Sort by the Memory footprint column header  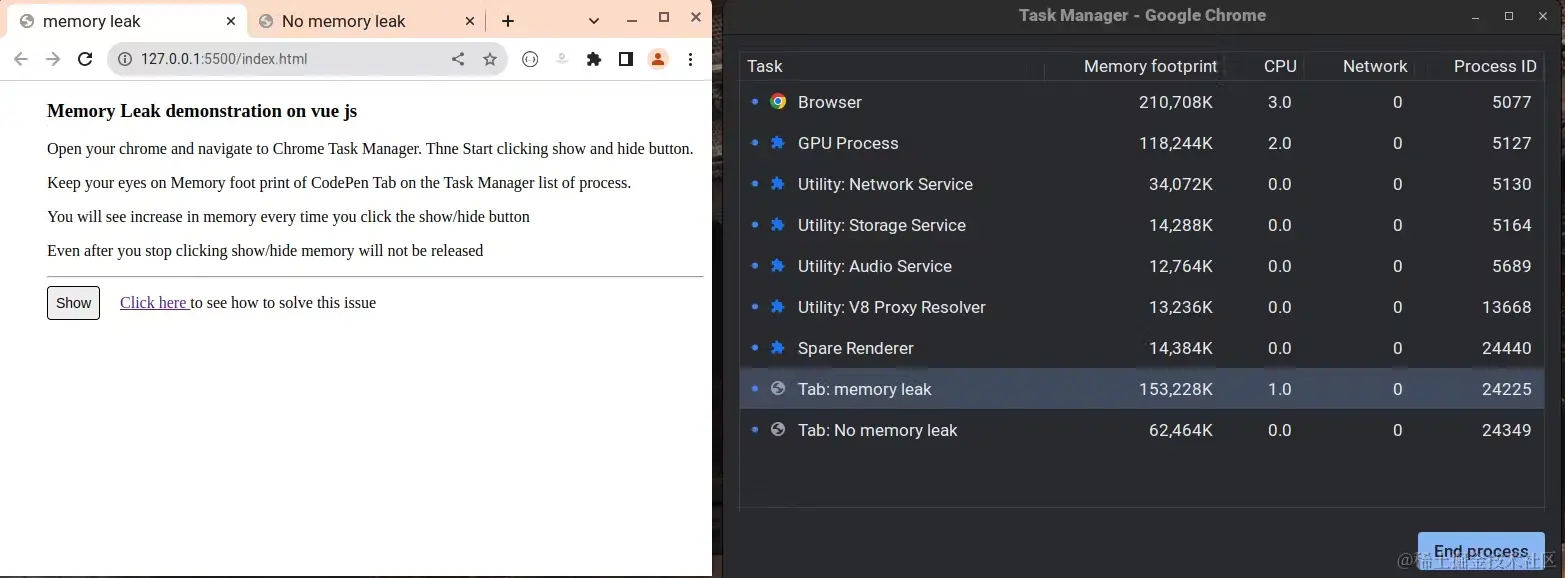click(x=1150, y=66)
